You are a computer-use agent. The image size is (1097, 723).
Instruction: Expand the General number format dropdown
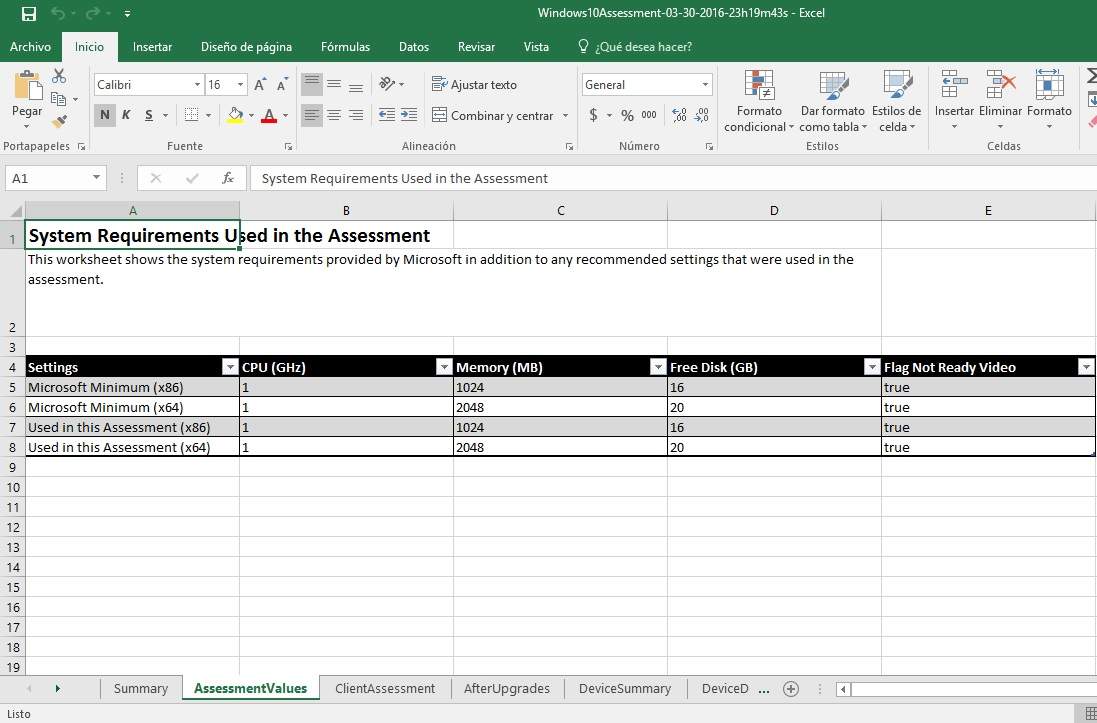[705, 85]
